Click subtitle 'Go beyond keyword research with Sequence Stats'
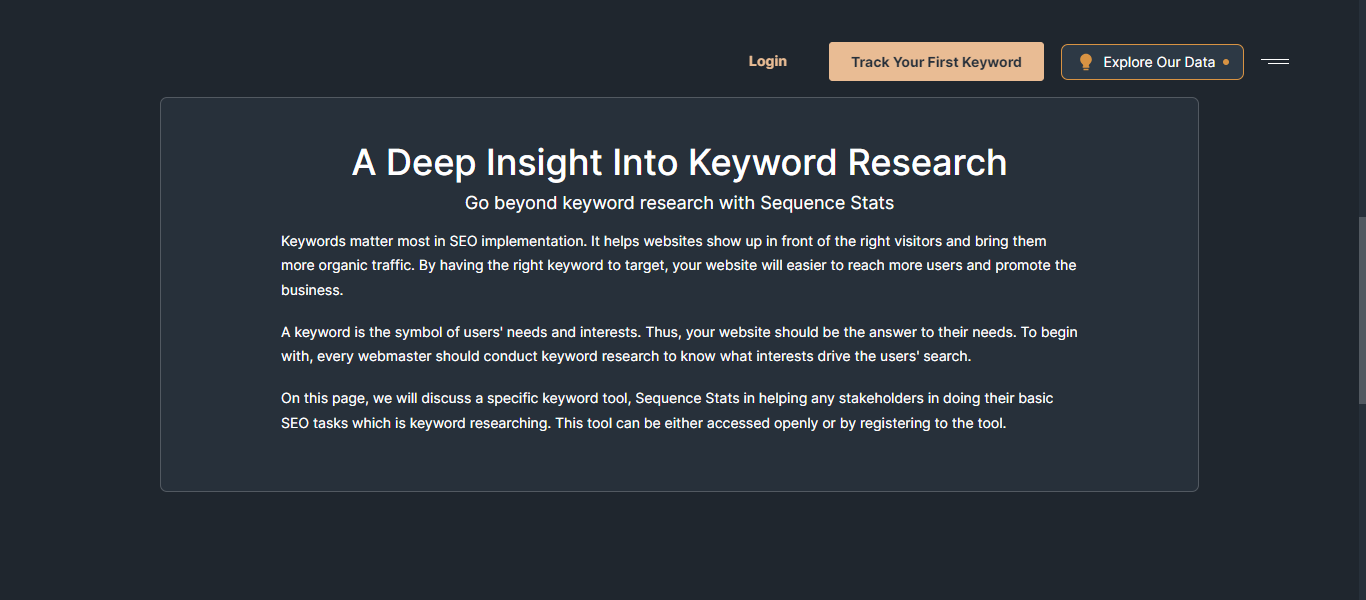Image resolution: width=1366 pixels, height=600 pixels. click(679, 203)
